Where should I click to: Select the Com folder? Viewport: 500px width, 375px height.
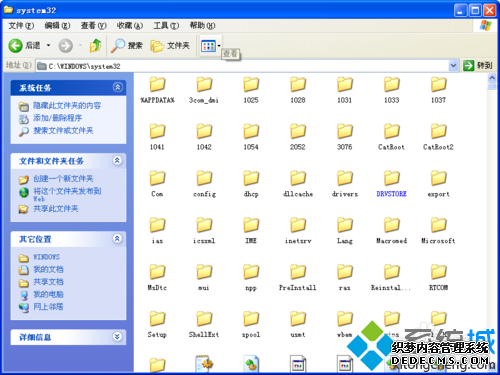[157, 183]
